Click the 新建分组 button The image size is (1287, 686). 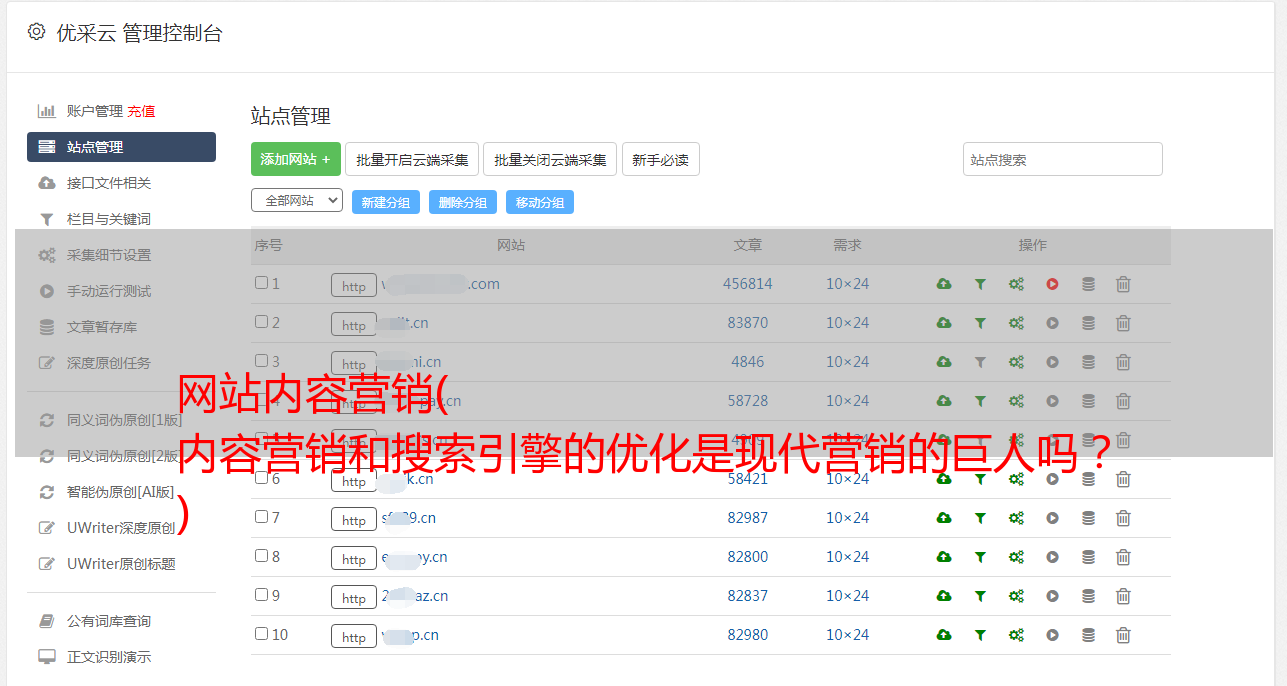[x=386, y=202]
